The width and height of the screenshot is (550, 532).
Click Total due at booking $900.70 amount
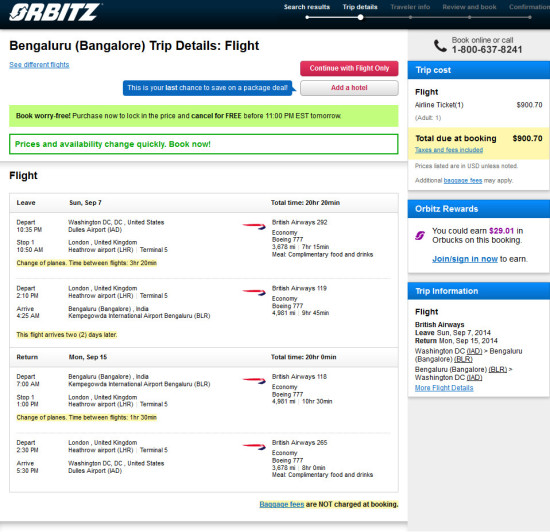point(527,138)
